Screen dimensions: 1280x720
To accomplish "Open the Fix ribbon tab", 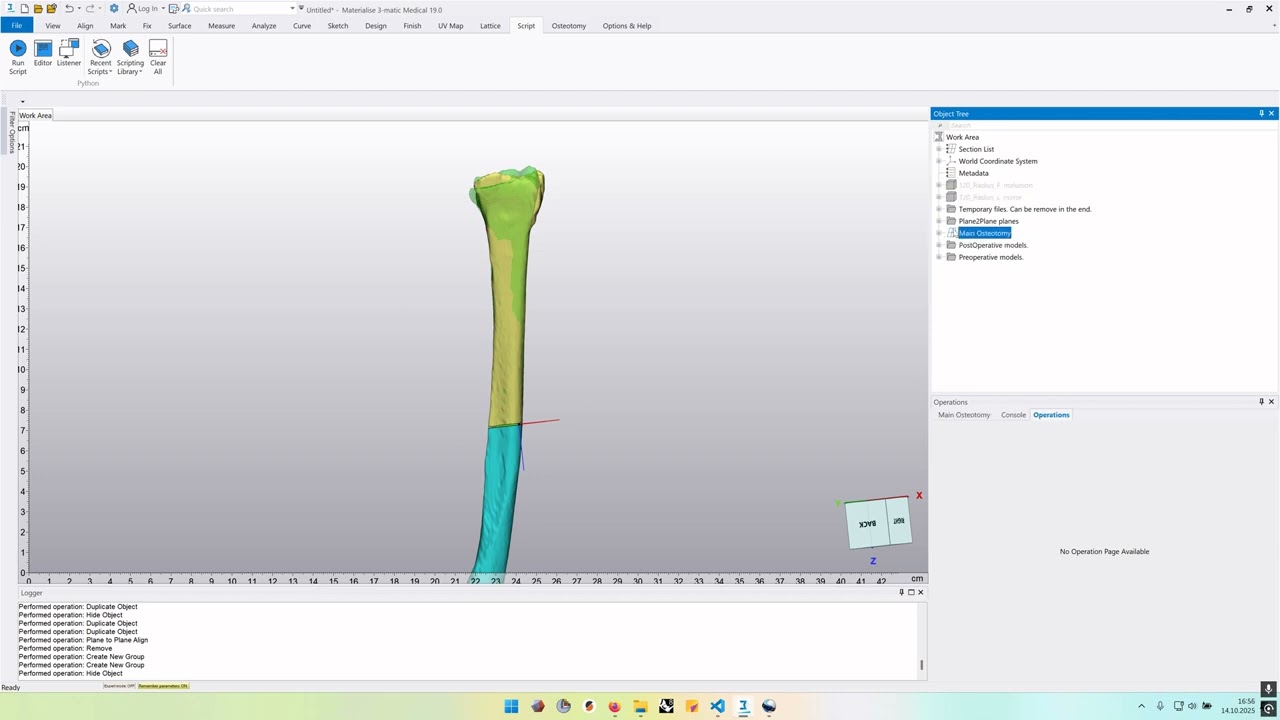I will pyautogui.click(x=147, y=26).
